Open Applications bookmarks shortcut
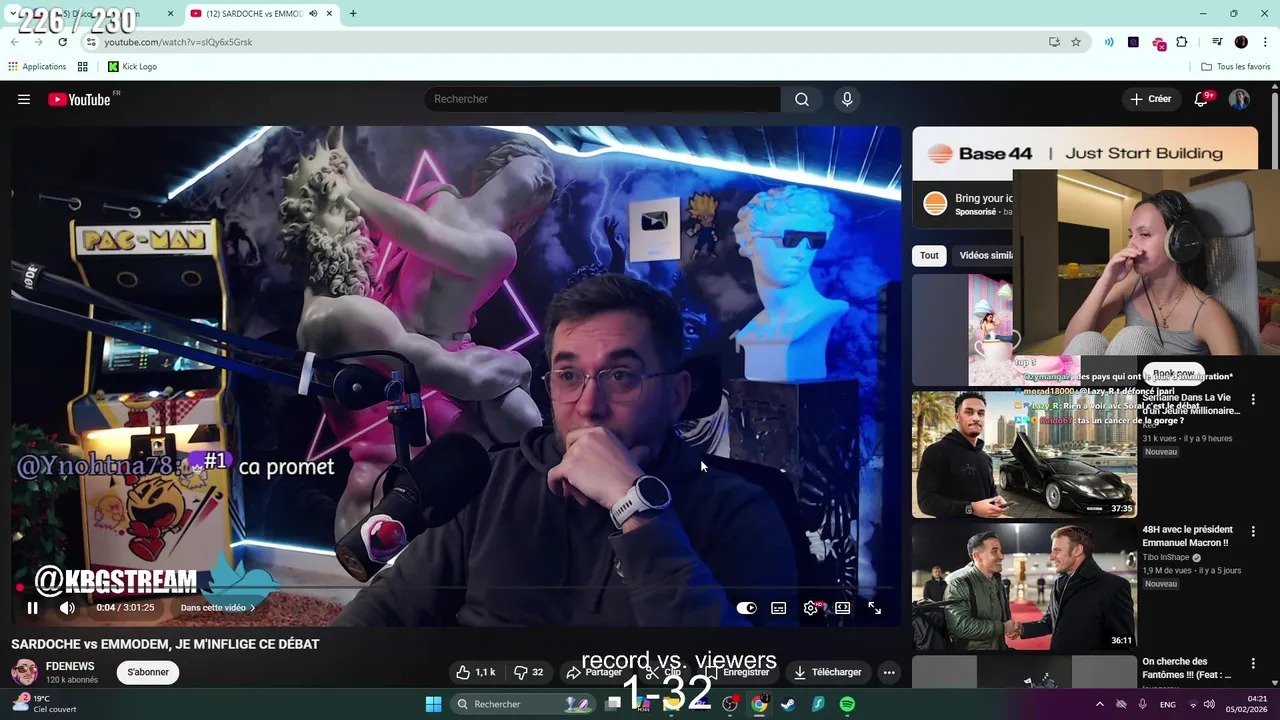Viewport: 1280px width, 720px height. pos(37,67)
